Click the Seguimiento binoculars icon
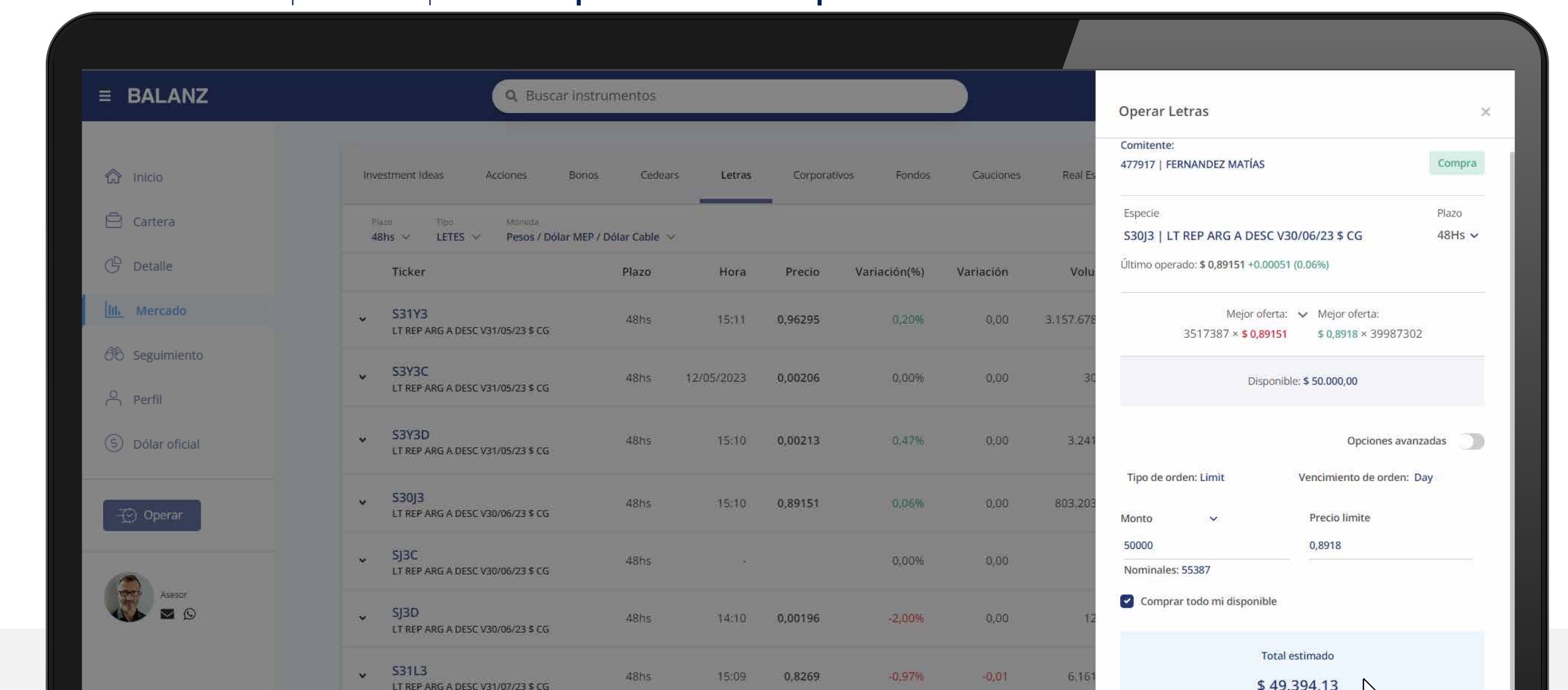This screenshot has width=1568, height=690. (114, 354)
